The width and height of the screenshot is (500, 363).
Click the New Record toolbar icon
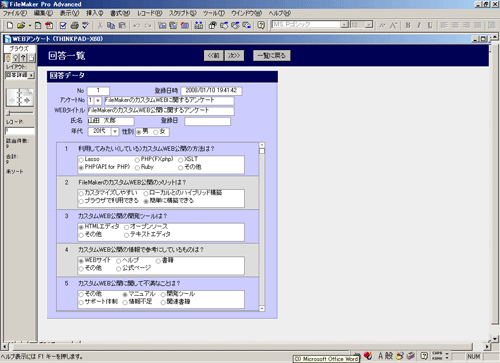coord(162,25)
